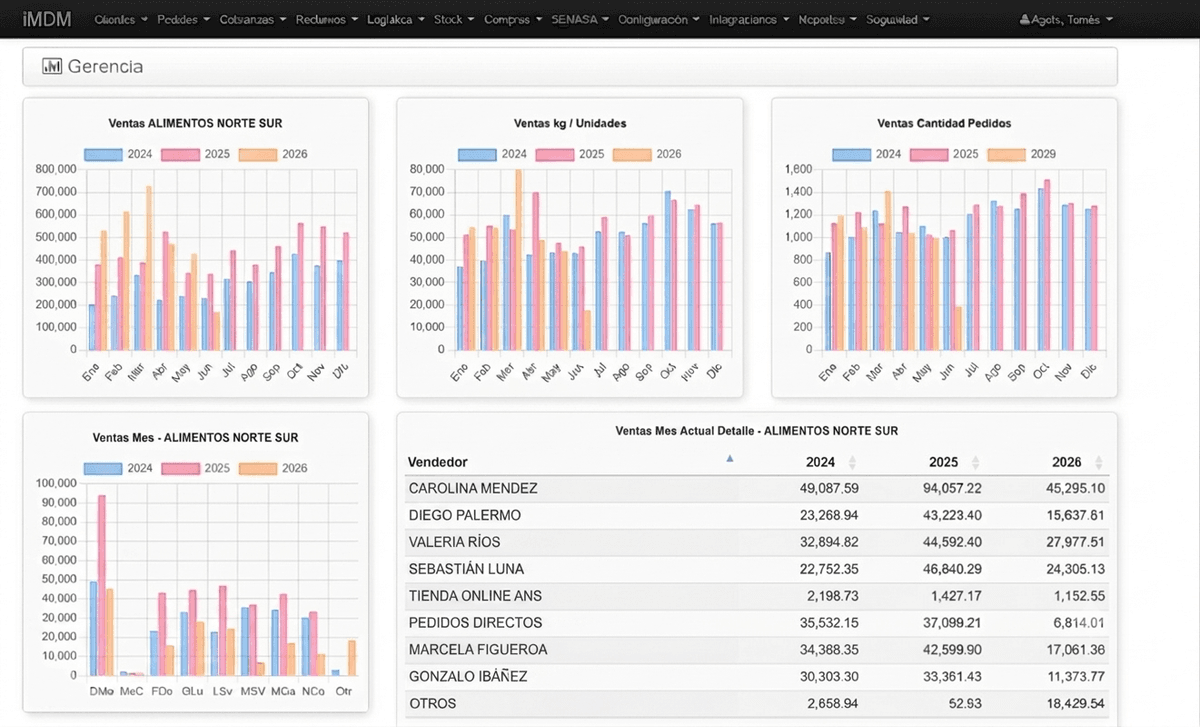Open the Clientes dropdown menu

click(121, 20)
